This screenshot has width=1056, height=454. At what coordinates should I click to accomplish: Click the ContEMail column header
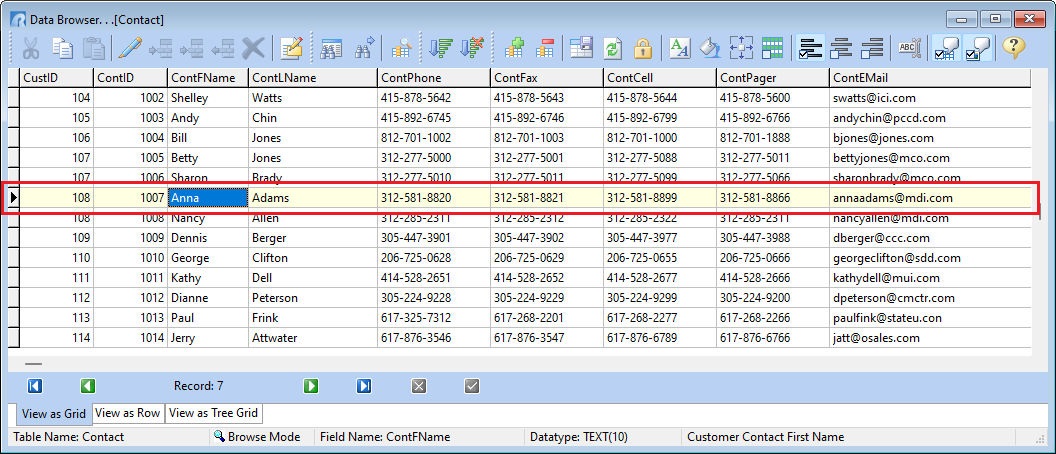point(930,77)
